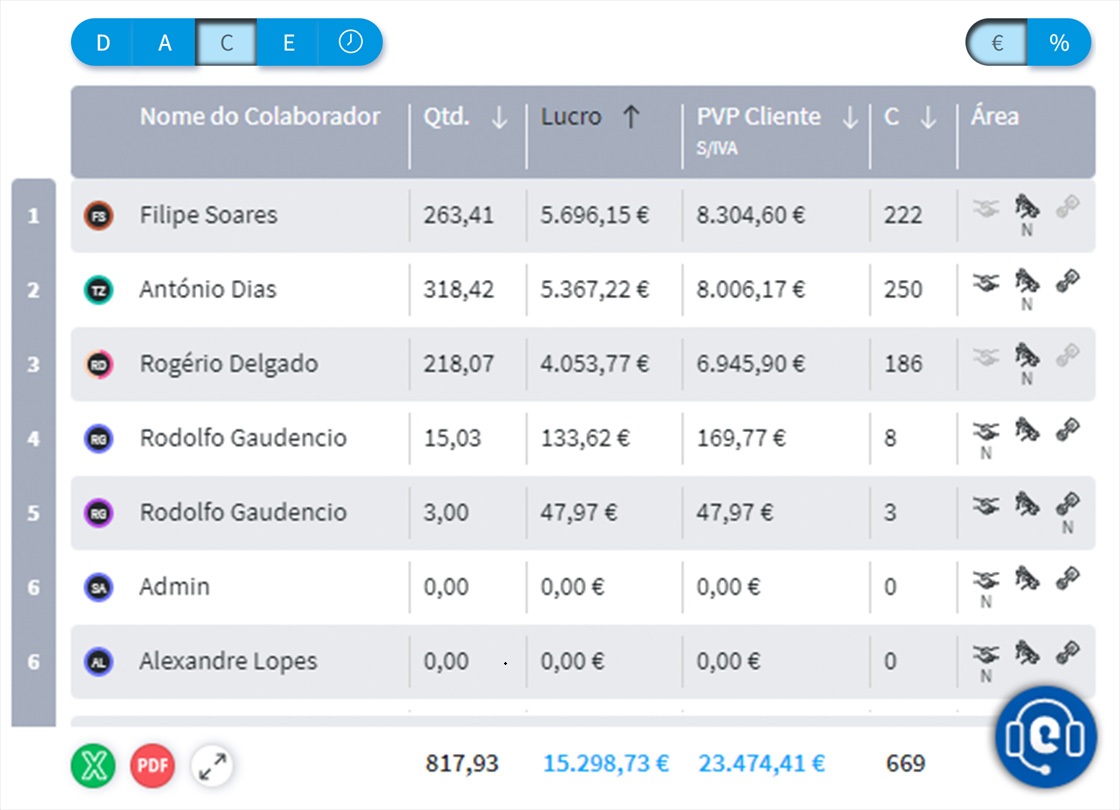1120x810 pixels.
Task: Click handshake icon in António Dias row
Action: [x=986, y=283]
